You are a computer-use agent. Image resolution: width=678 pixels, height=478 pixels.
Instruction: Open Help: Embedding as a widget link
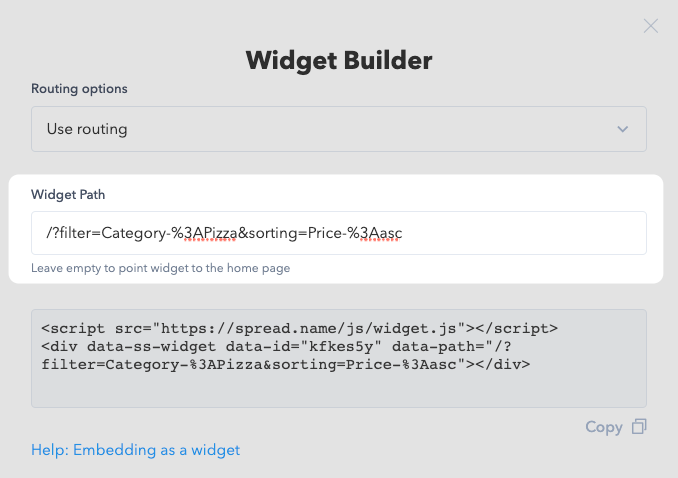click(x=135, y=450)
